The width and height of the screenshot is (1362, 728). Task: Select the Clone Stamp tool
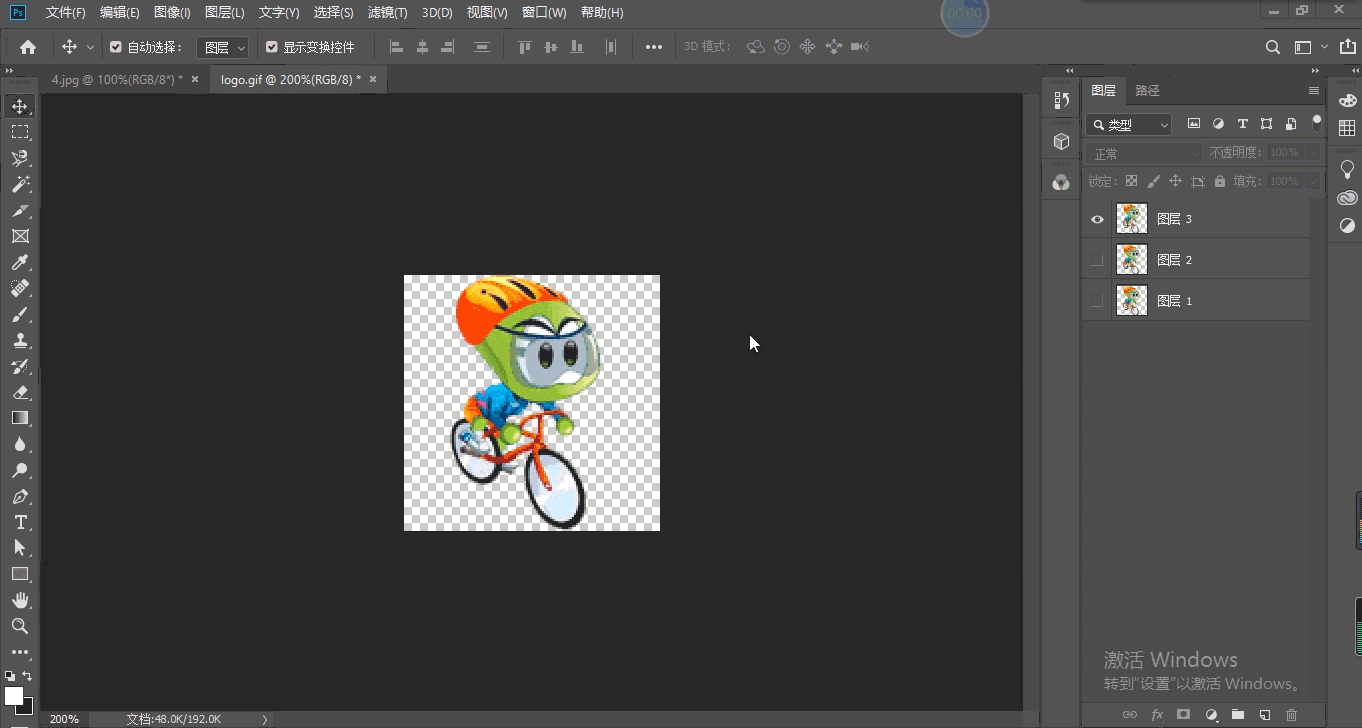(20, 340)
